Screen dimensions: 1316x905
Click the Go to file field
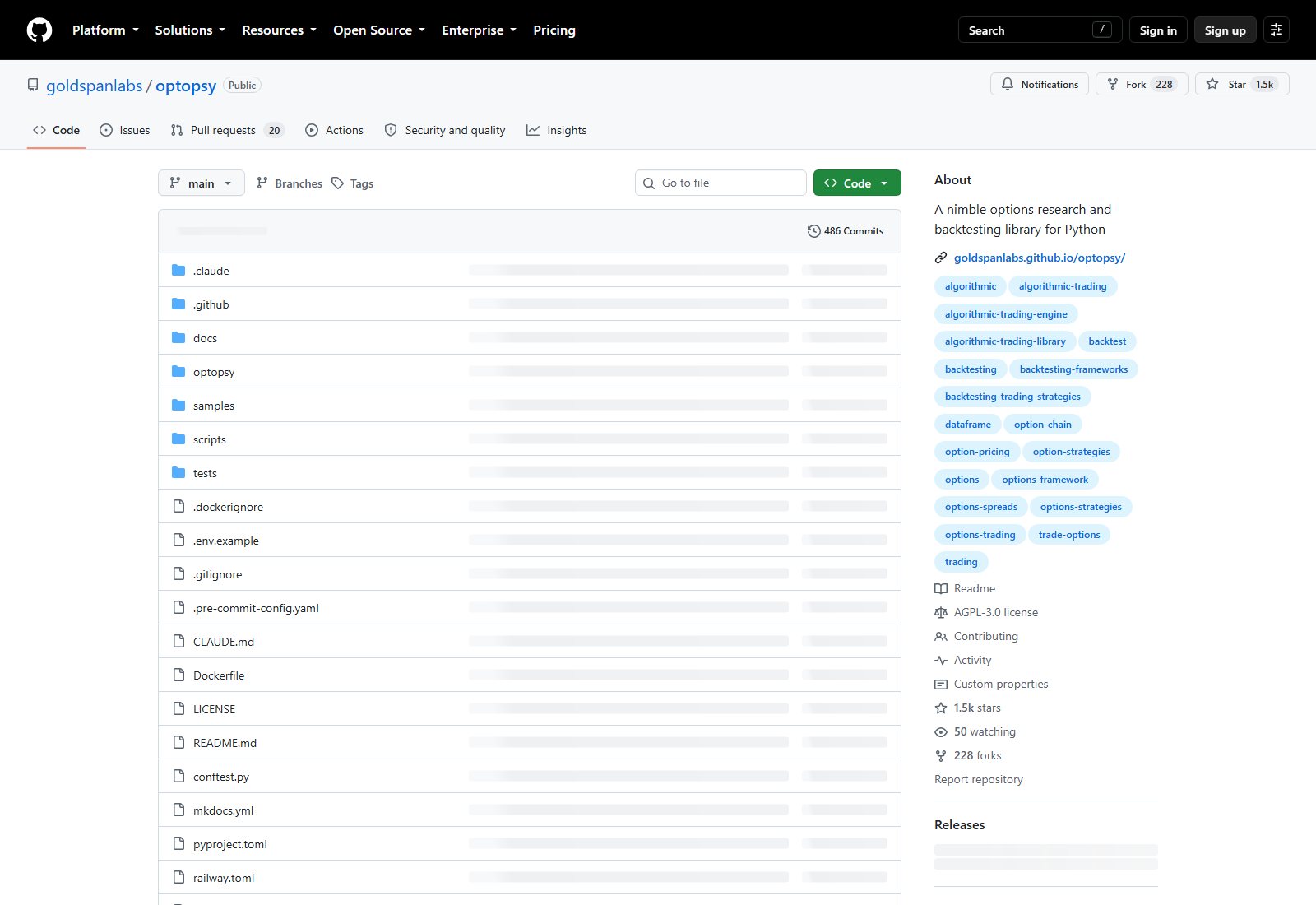point(721,183)
